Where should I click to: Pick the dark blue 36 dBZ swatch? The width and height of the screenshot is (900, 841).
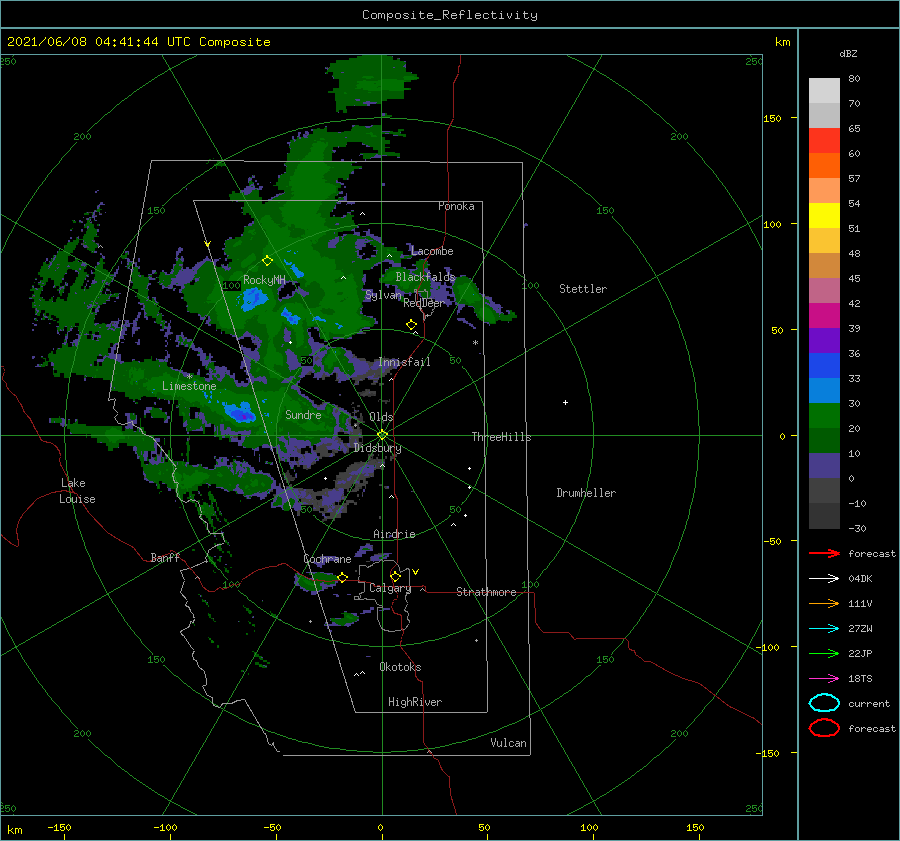(x=824, y=365)
